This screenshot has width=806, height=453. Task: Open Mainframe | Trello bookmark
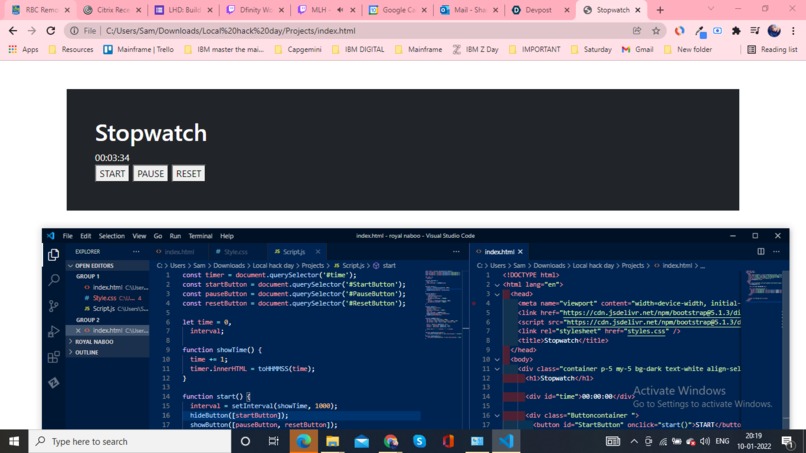point(138,49)
